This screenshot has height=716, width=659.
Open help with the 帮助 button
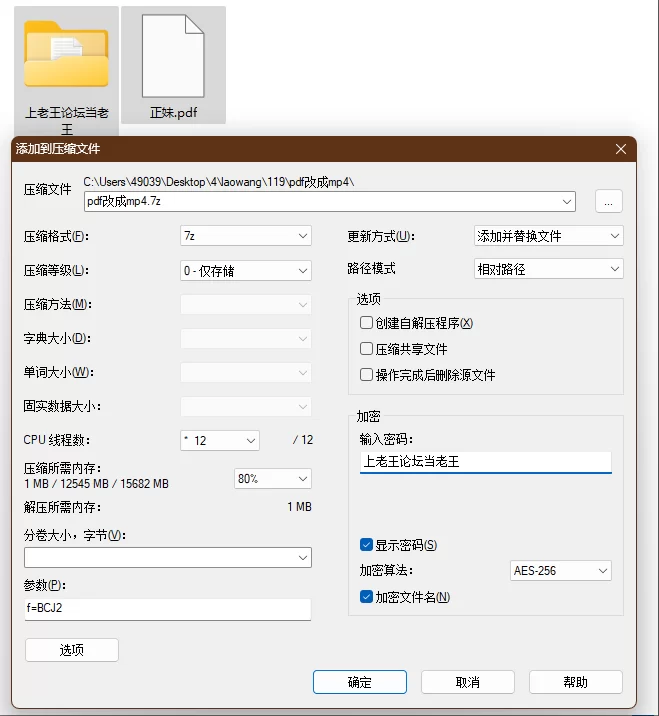pos(575,682)
